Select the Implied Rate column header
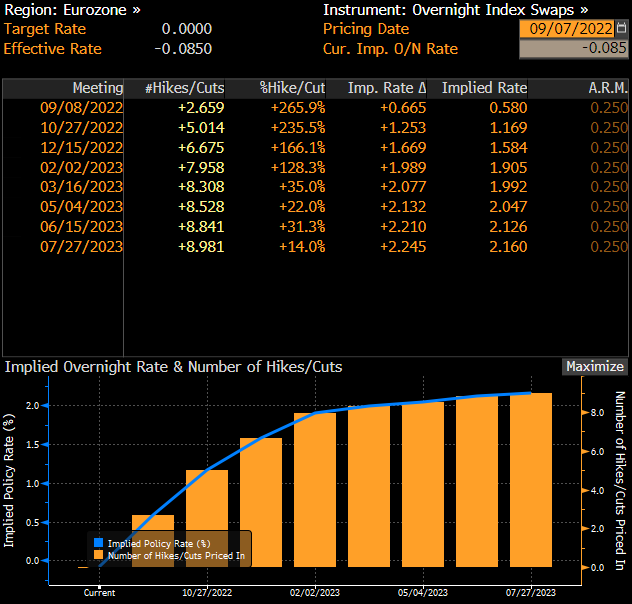The height and width of the screenshot is (604, 632). point(484,88)
